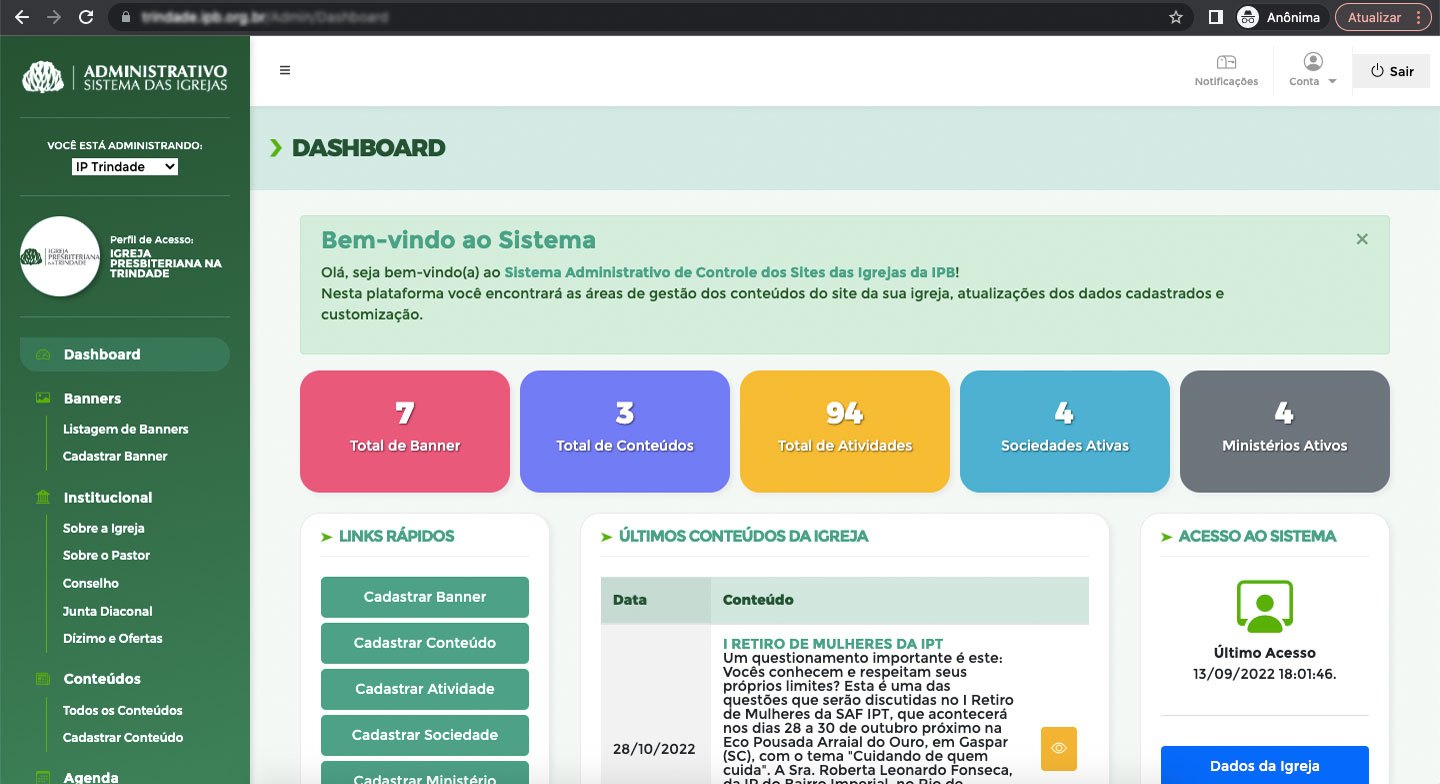Click the browser reload icon
The height and width of the screenshot is (784, 1440).
[86, 17]
